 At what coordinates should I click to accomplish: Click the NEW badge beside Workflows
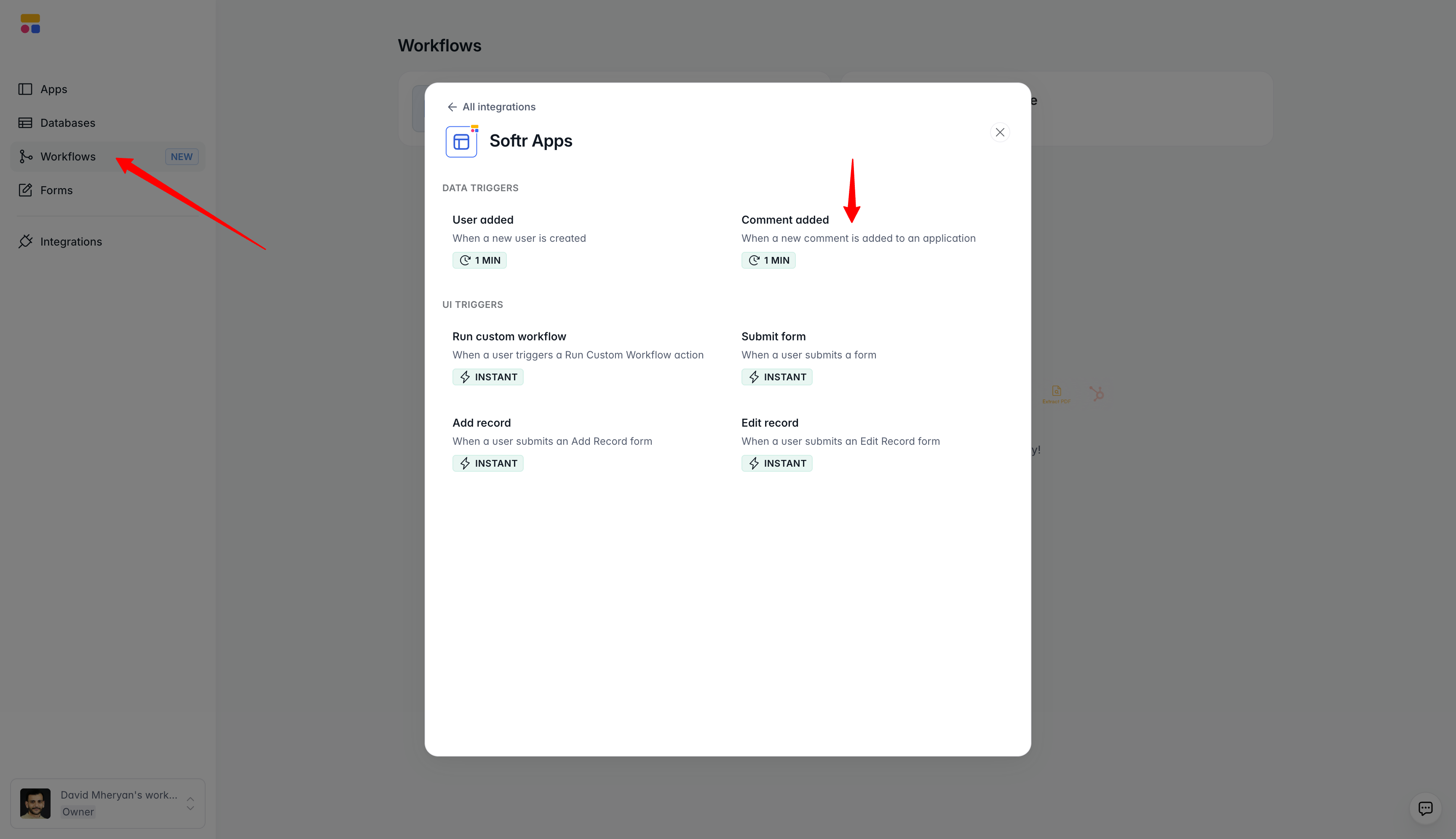(182, 157)
